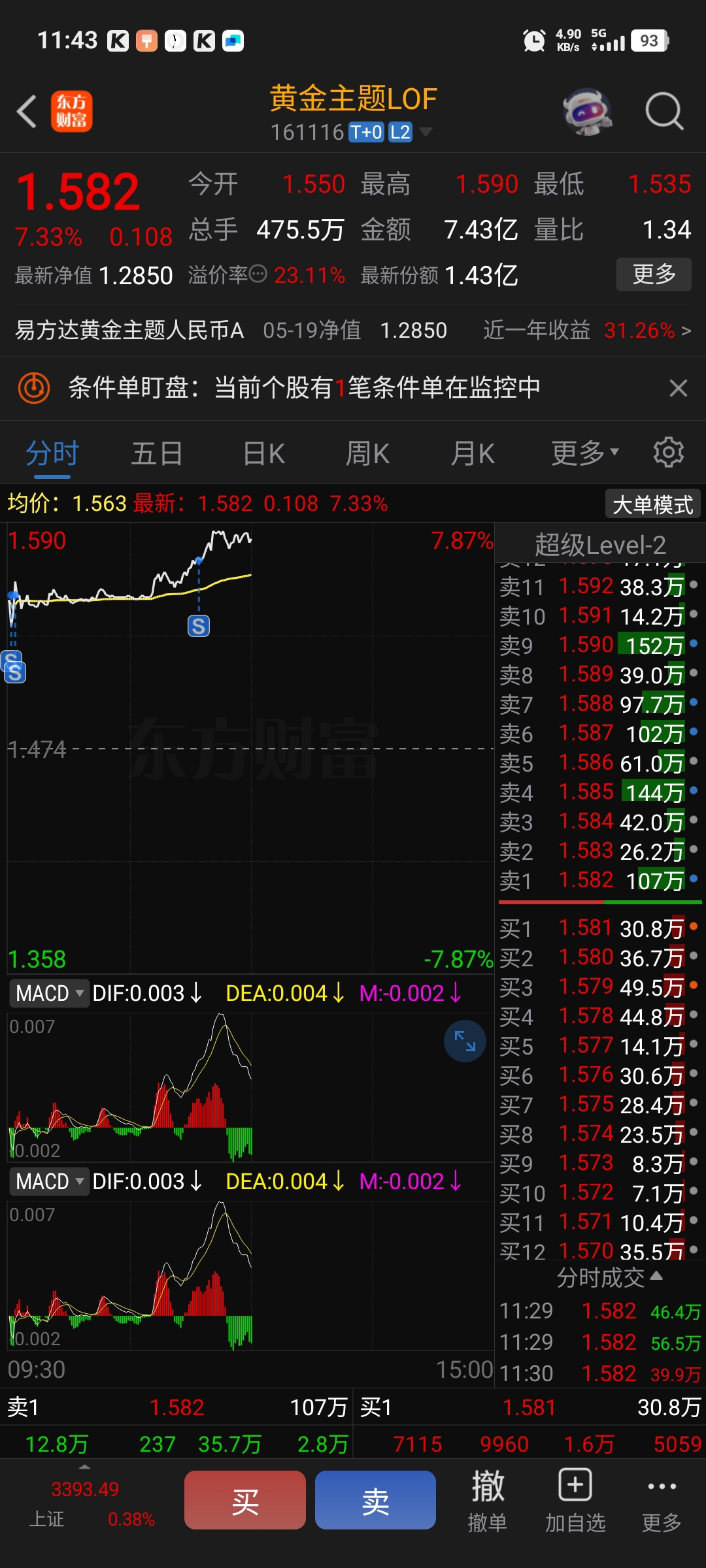Open the 条件单盯盘 monitoring message
Viewport: 706px width, 1568px height.
[x=305, y=388]
